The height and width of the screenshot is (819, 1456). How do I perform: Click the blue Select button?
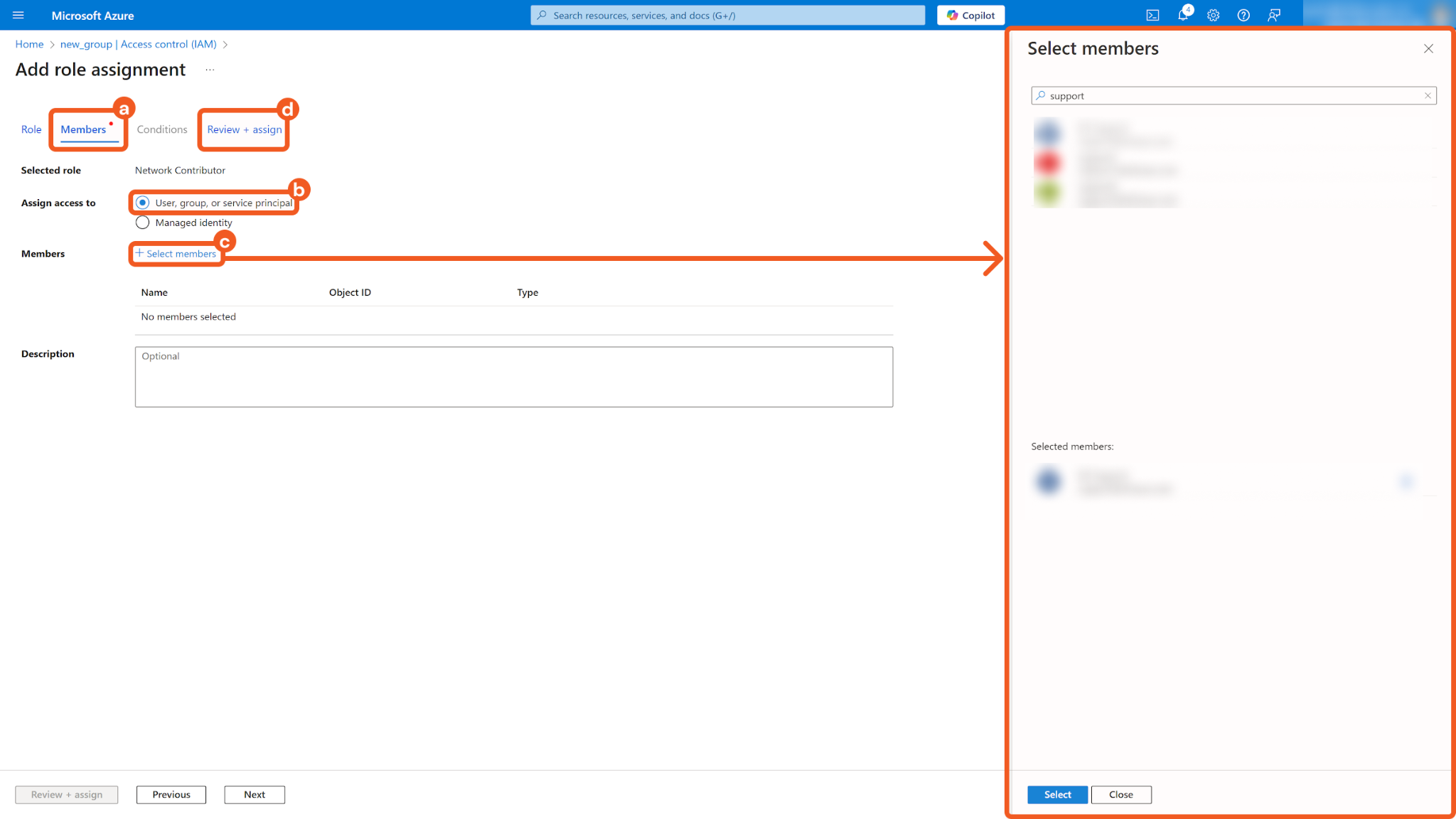(x=1057, y=794)
